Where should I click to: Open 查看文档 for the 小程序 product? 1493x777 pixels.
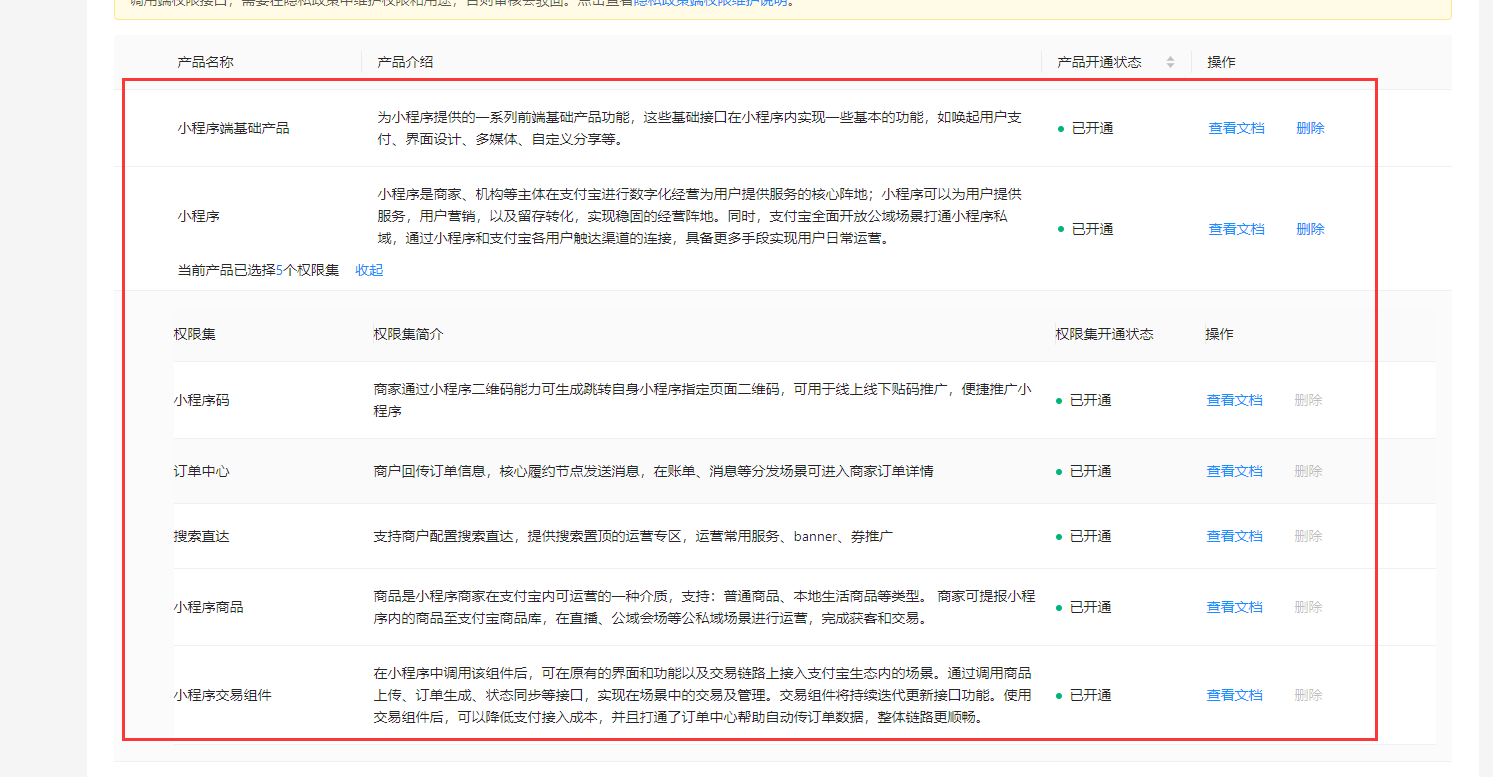[1236, 229]
